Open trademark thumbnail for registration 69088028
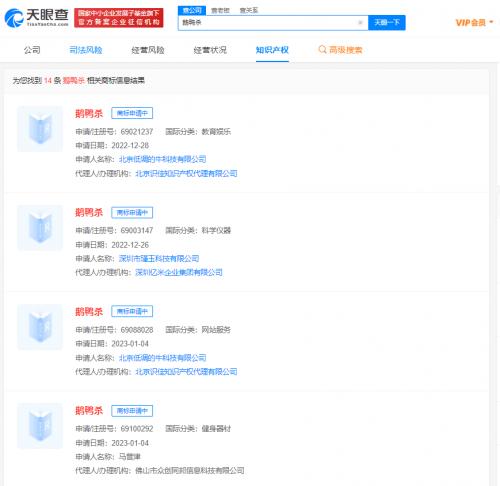The width and height of the screenshot is (500, 486). click(x=40, y=327)
